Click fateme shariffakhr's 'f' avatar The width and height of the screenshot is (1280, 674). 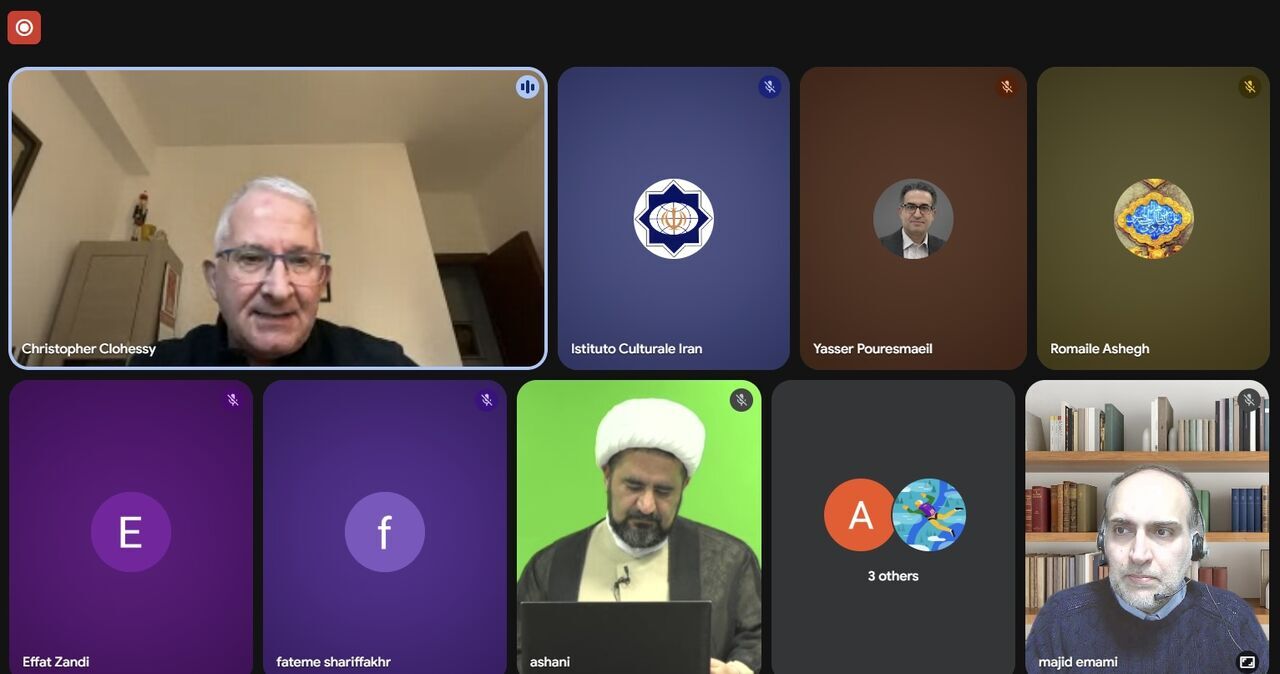(385, 532)
